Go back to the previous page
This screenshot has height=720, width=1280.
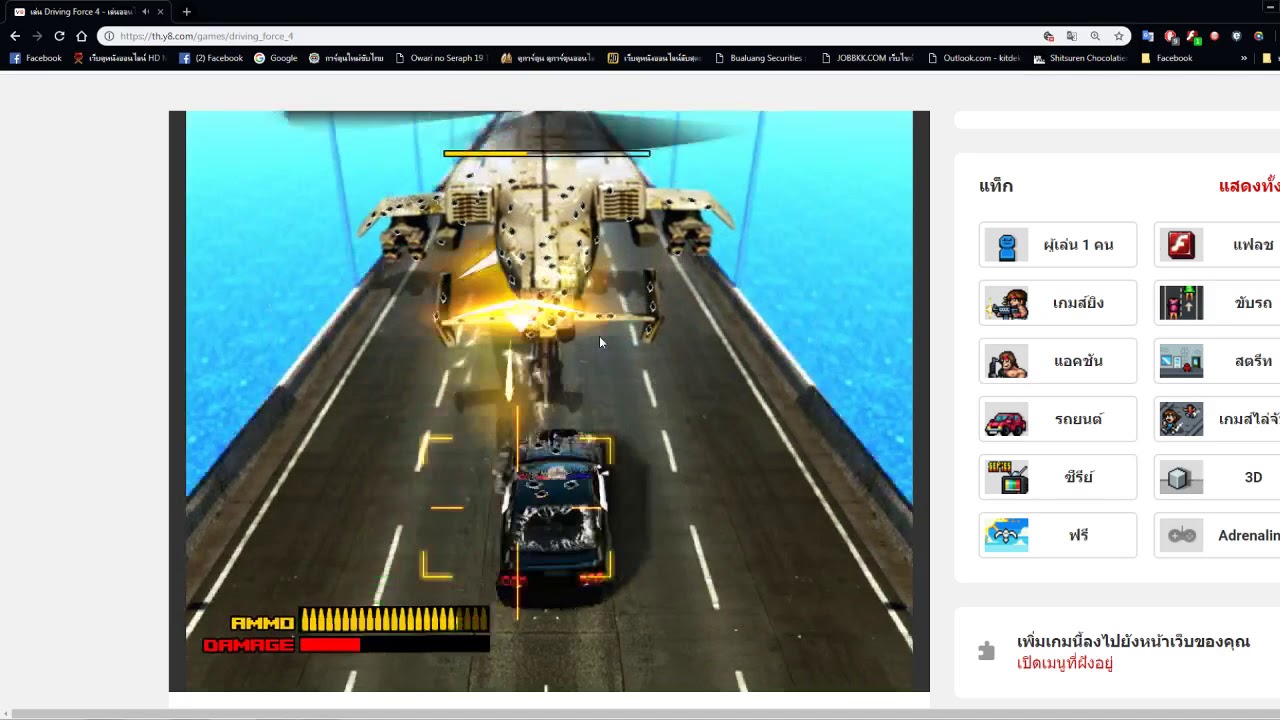pyautogui.click(x=15, y=36)
